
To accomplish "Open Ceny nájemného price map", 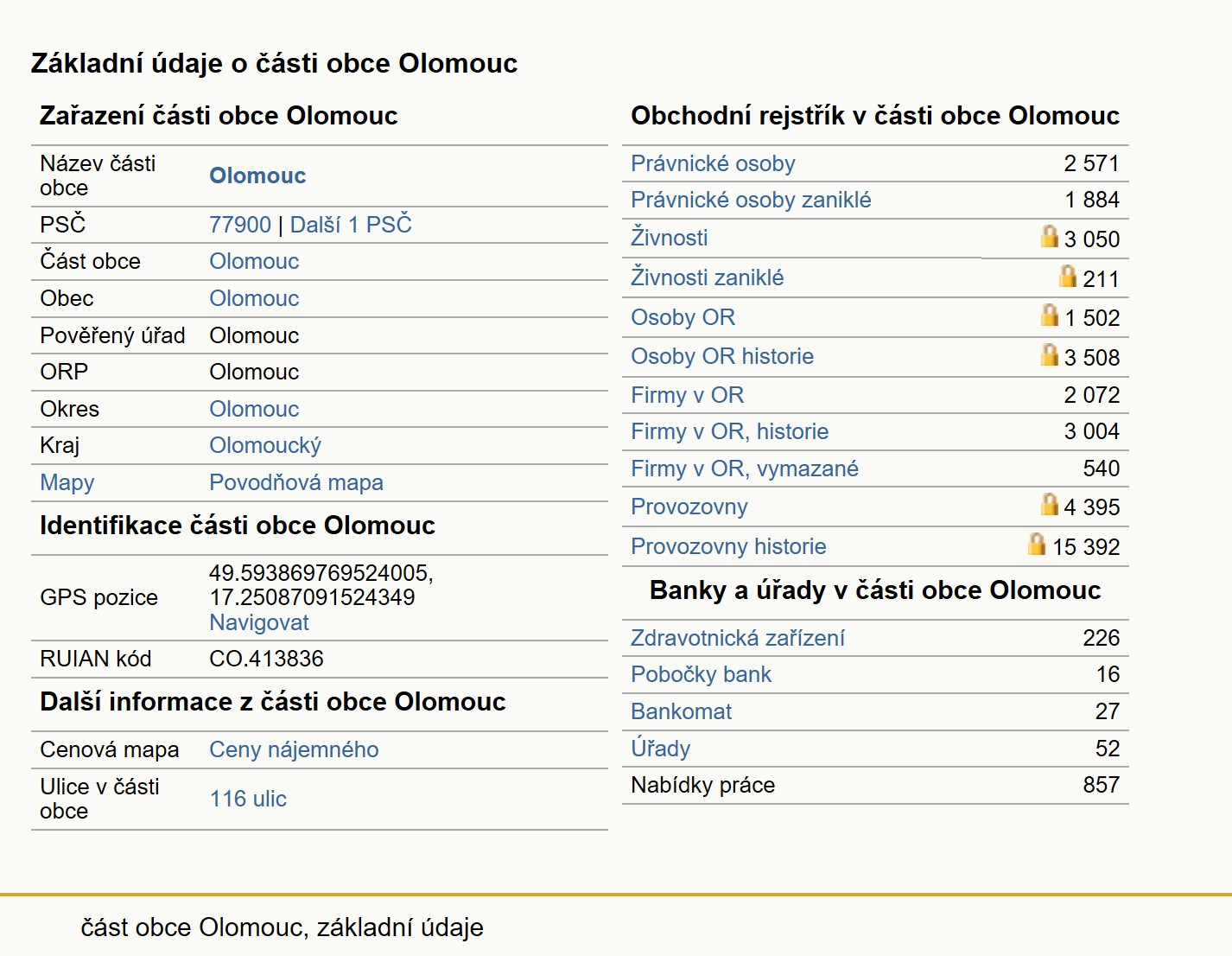I will click(294, 749).
